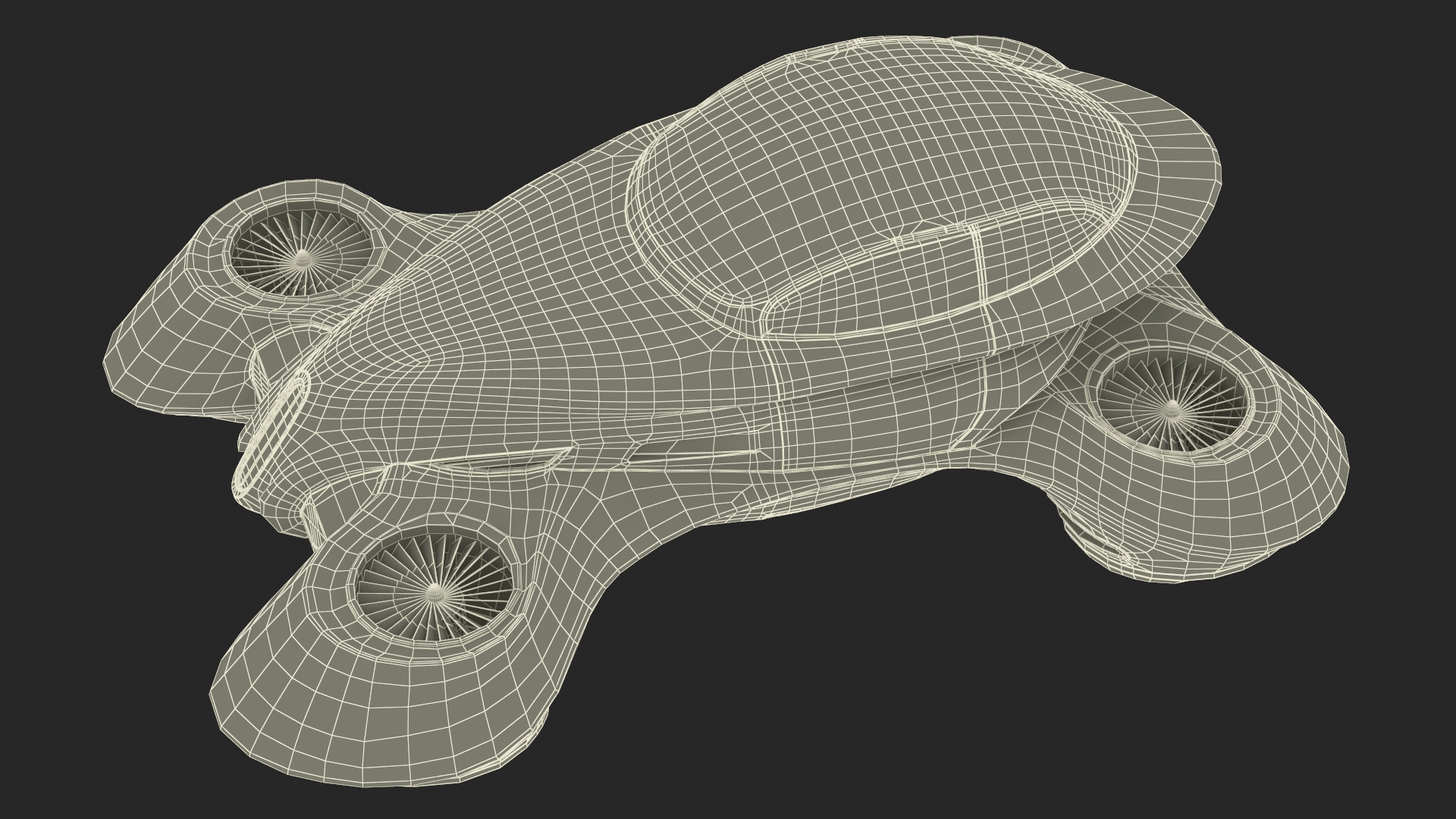This screenshot has height=819, width=1456.
Task: Select the bottom-front engine pod arm
Action: pos(576,546)
